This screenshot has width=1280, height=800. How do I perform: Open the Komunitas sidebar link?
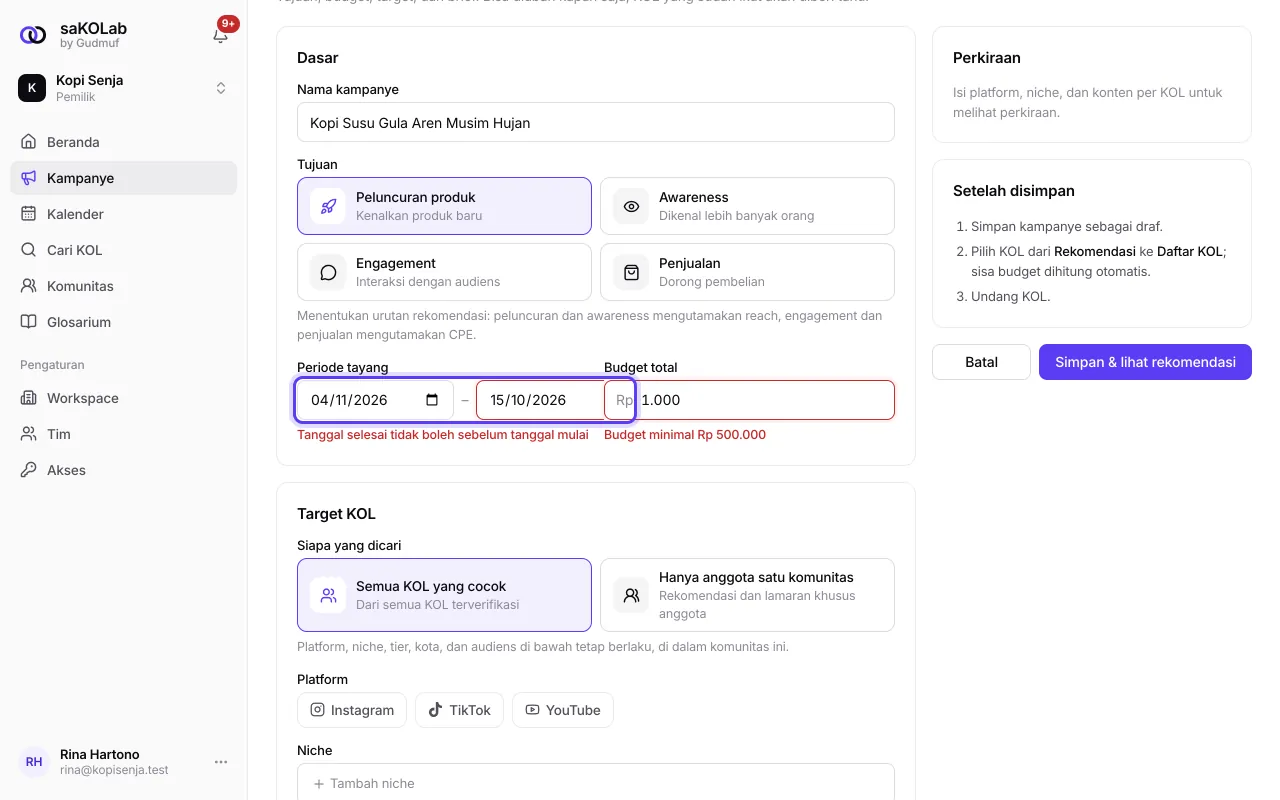(x=124, y=286)
